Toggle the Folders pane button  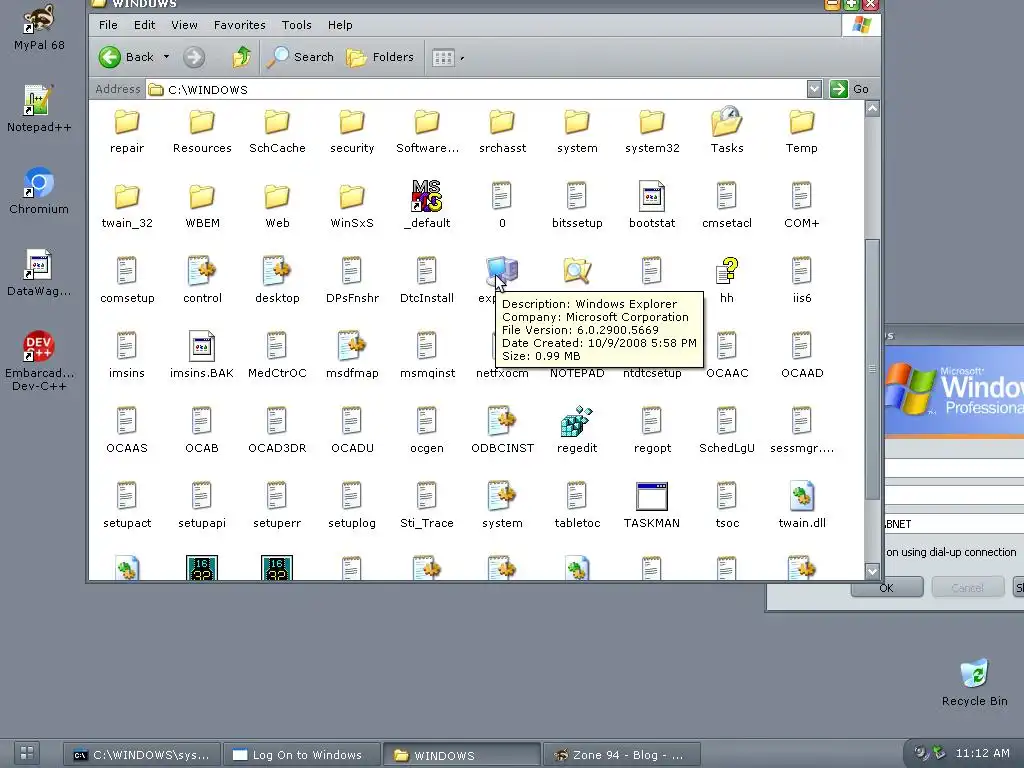click(379, 57)
